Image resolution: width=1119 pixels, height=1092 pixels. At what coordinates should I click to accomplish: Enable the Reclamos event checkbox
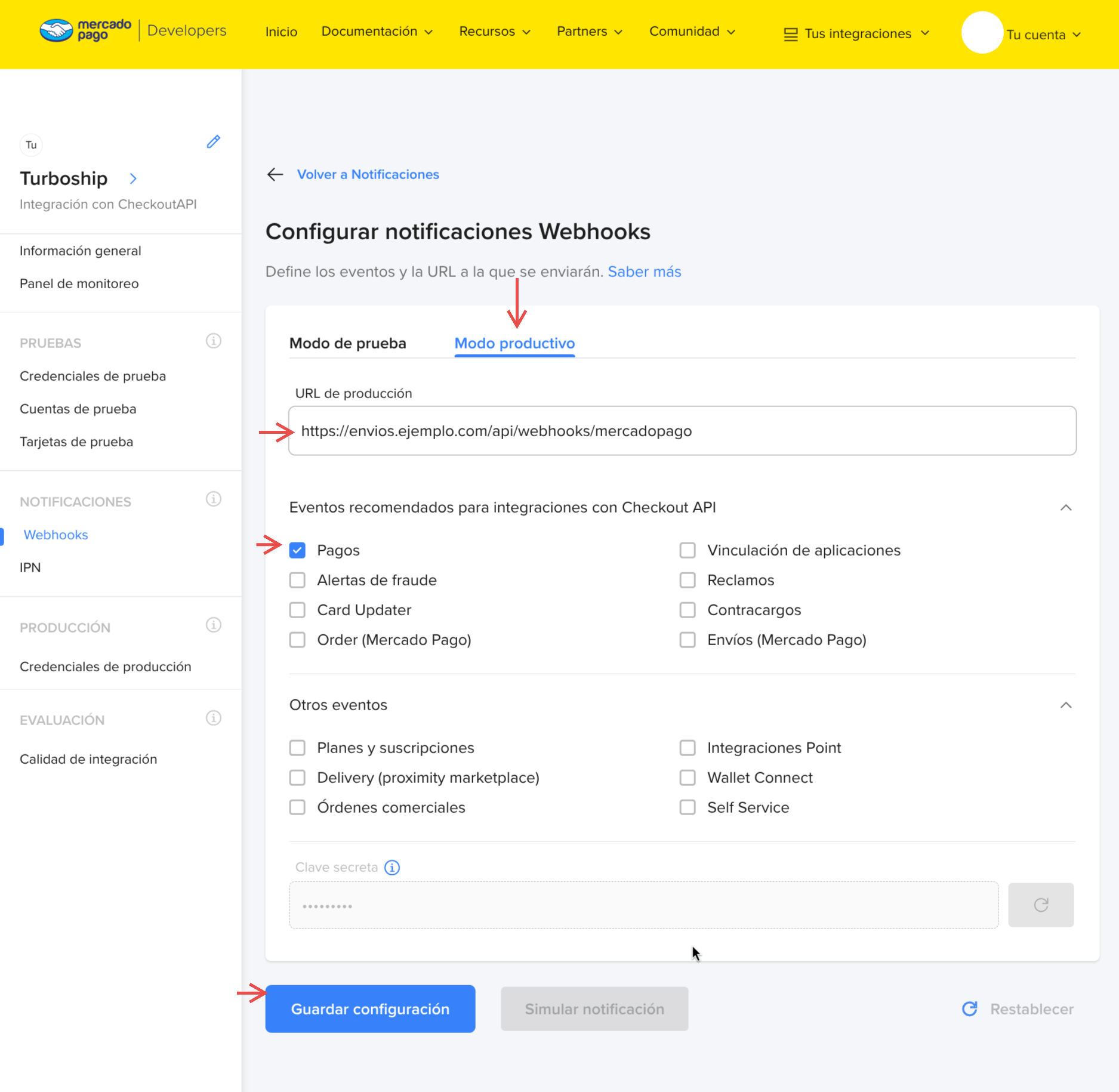point(688,579)
